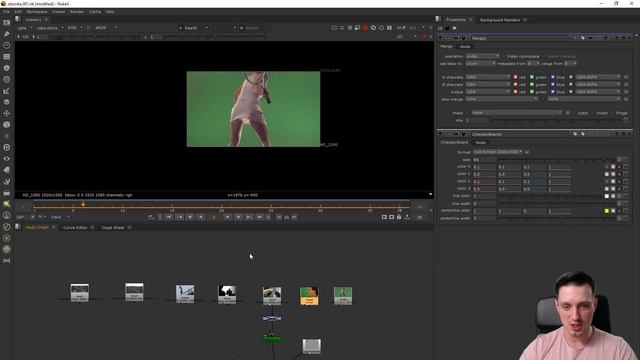This screenshot has width=640, height=360.
Task: Select the leftmost Read node thumbnail
Action: [80, 293]
